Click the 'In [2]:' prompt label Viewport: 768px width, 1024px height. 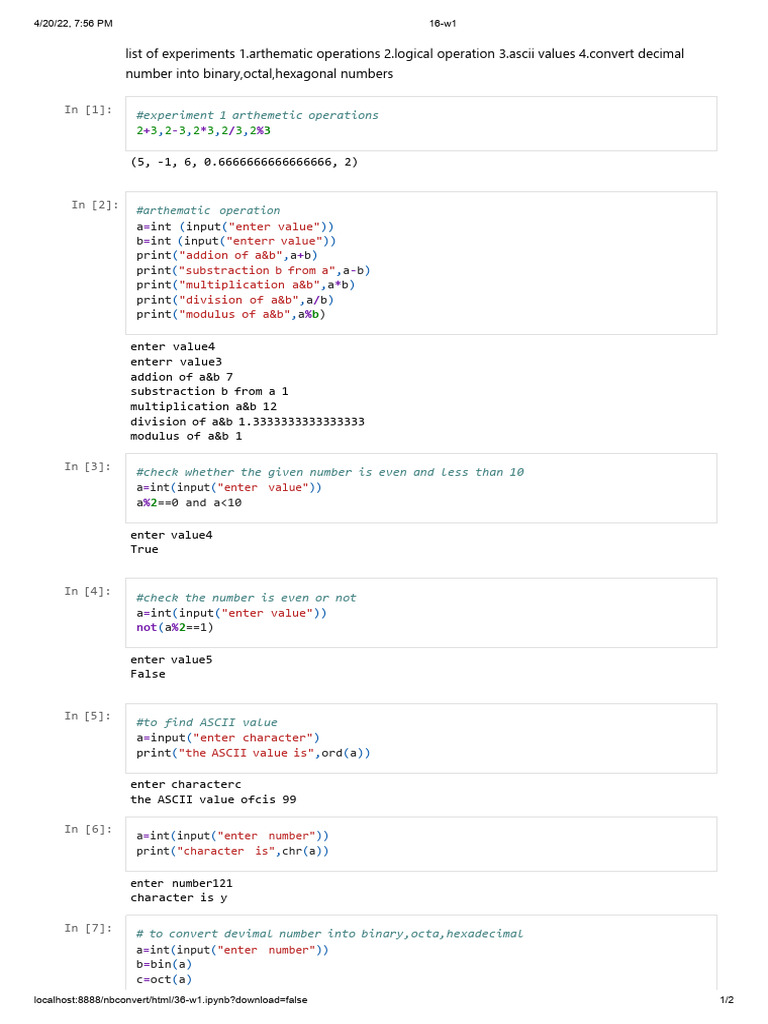pos(95,205)
